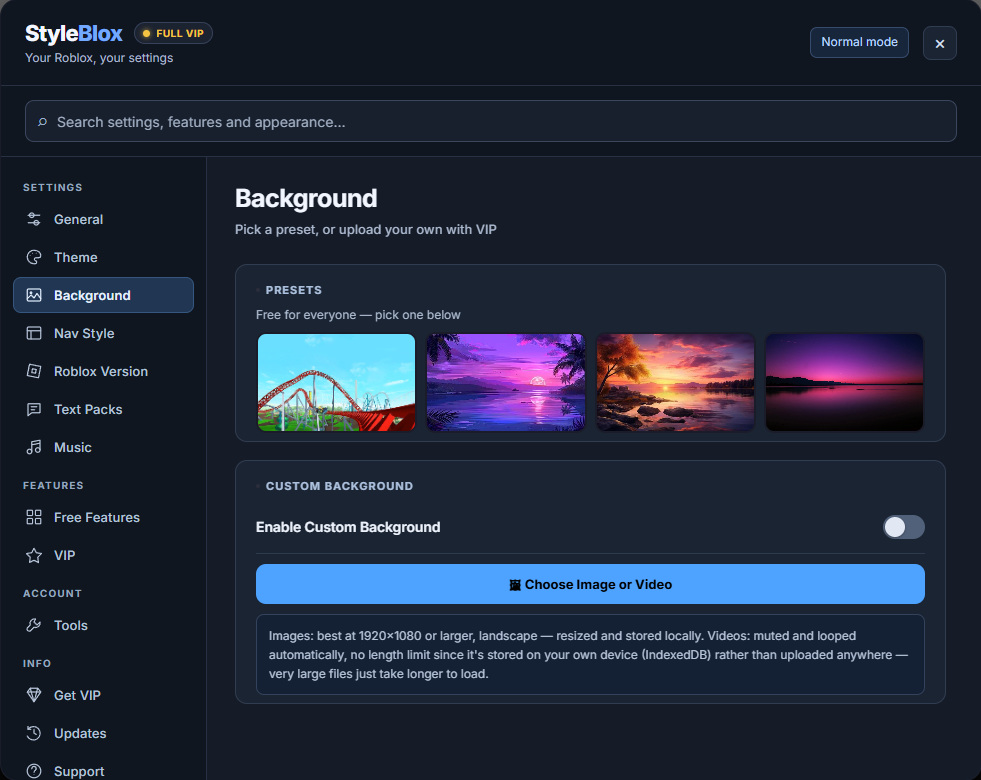The width and height of the screenshot is (981, 780).
Task: Click the Get VIP diamond icon
Action: [34, 695]
